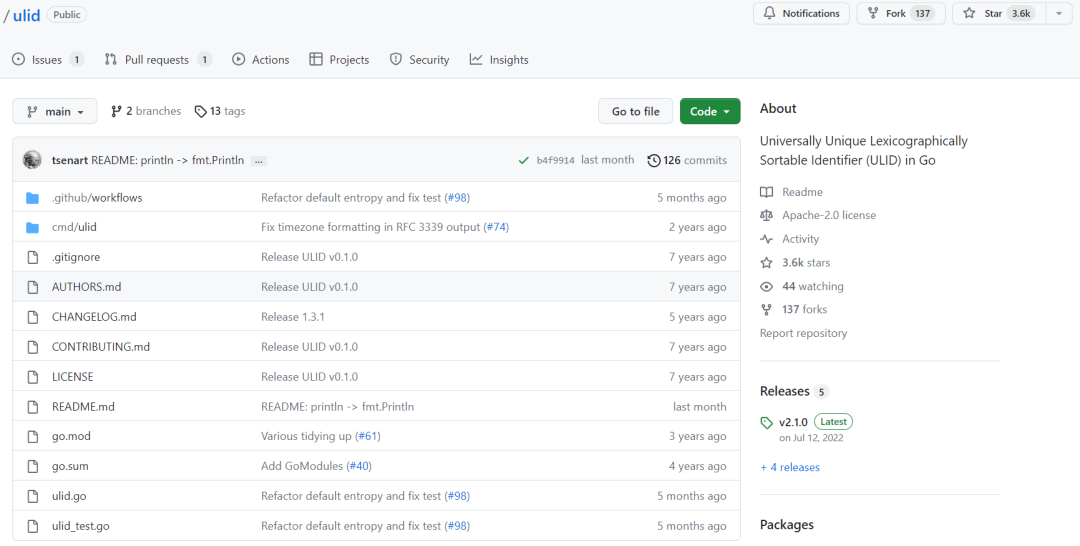Open the CONTRIBUTING.md file
The image size is (1080, 546).
pyautogui.click(x=101, y=347)
